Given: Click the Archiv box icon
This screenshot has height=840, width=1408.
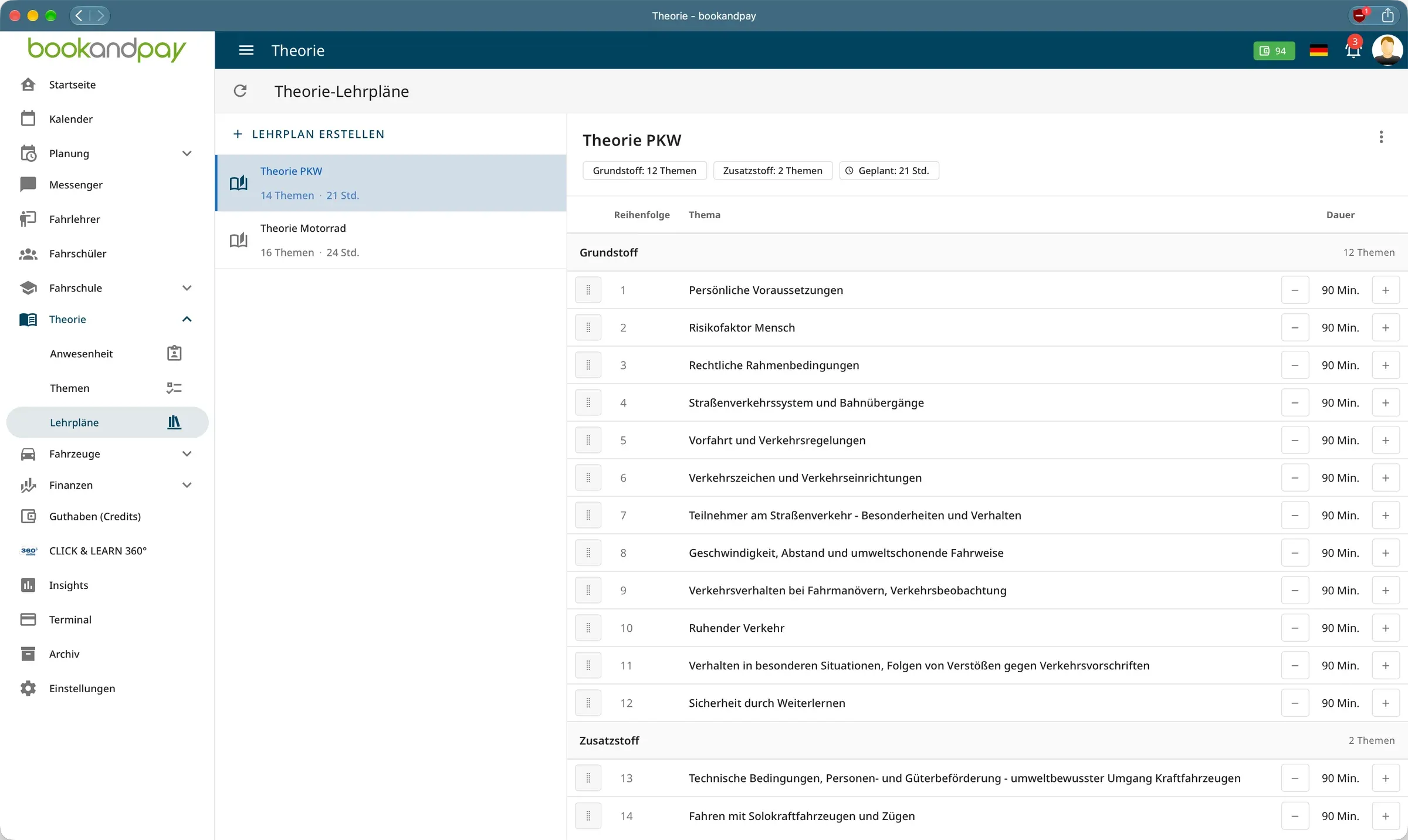Looking at the screenshot, I should point(28,653).
